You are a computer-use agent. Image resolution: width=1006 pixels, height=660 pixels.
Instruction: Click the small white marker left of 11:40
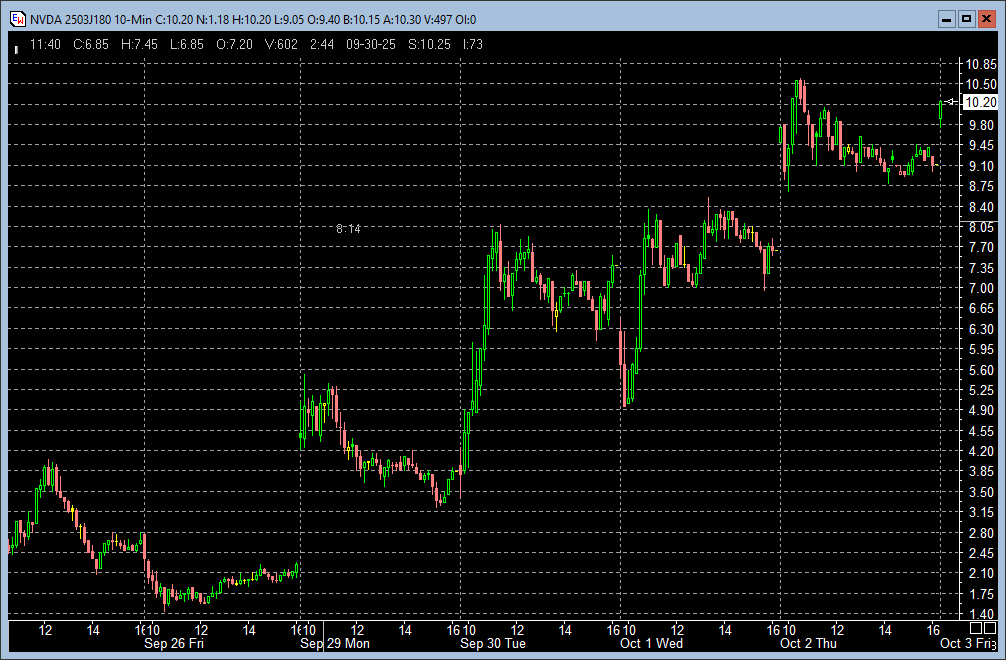point(16,48)
